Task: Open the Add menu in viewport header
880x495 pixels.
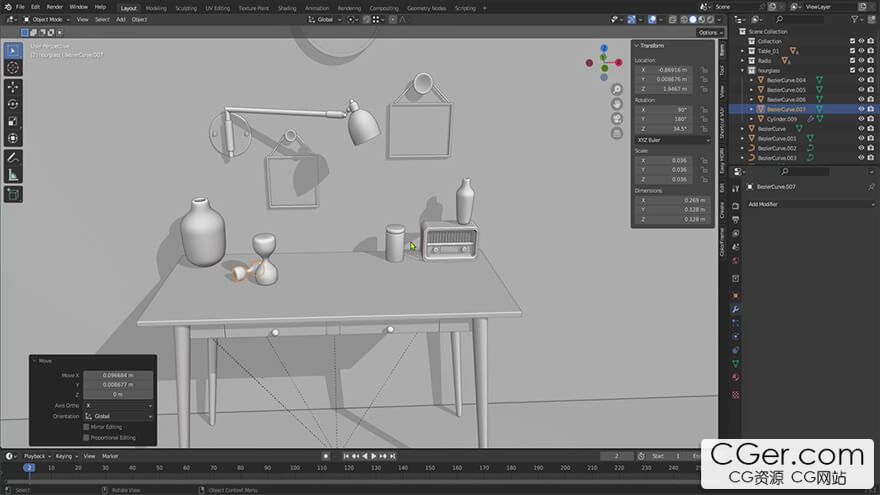Action: (121, 20)
